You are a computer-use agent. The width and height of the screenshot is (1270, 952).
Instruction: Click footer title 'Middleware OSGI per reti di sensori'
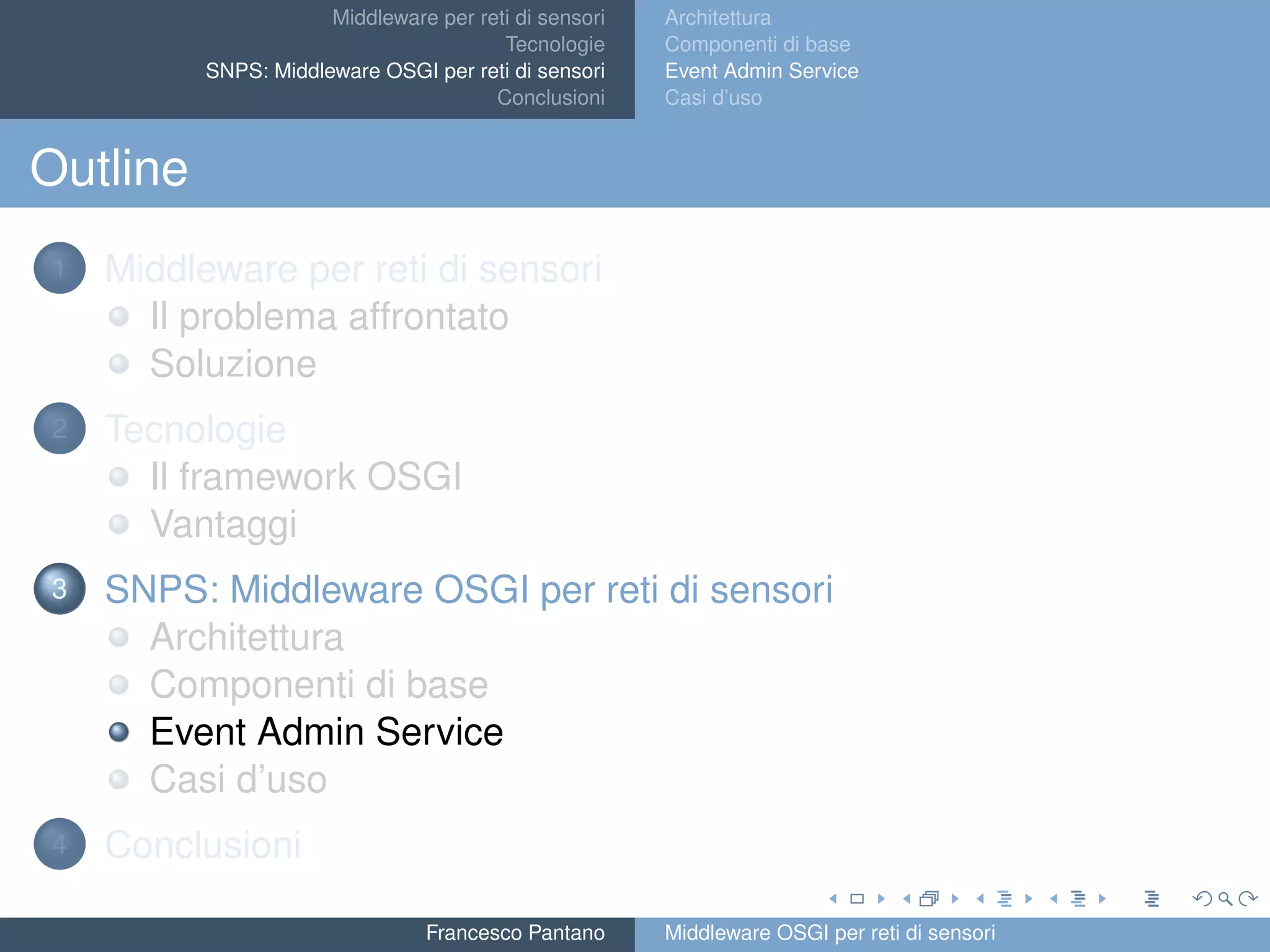(830, 933)
